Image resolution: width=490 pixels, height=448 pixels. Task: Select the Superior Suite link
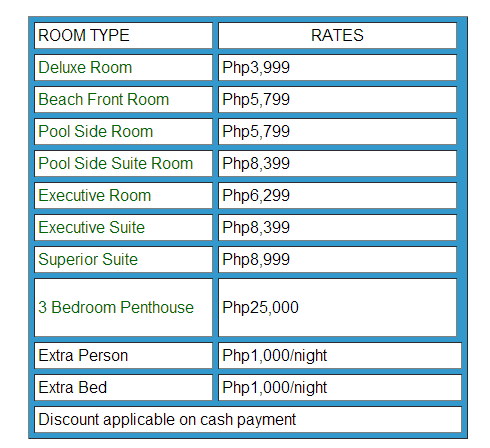[88, 259]
